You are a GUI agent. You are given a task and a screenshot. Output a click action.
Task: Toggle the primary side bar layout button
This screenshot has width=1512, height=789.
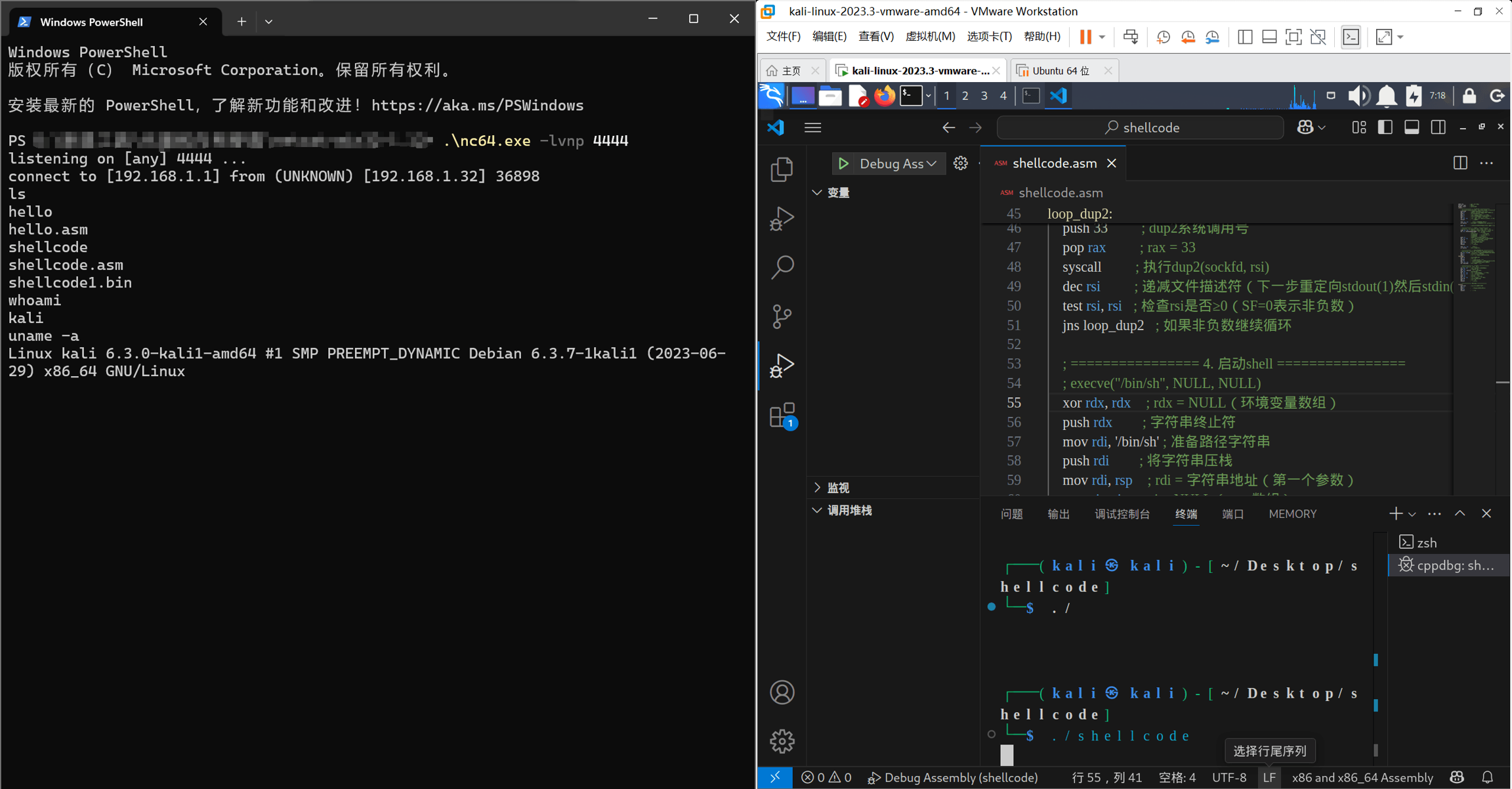(1385, 127)
